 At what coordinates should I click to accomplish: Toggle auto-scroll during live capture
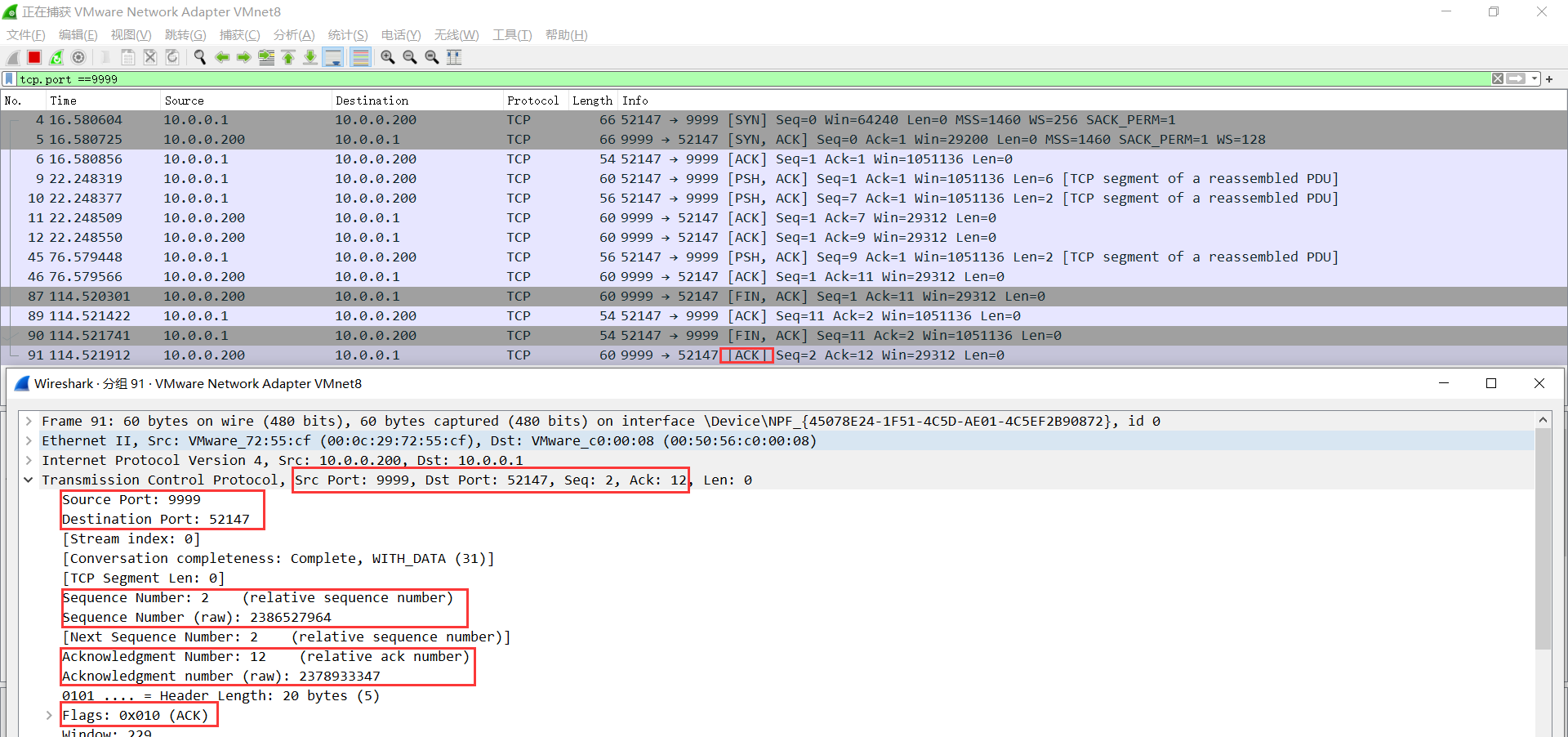[333, 57]
